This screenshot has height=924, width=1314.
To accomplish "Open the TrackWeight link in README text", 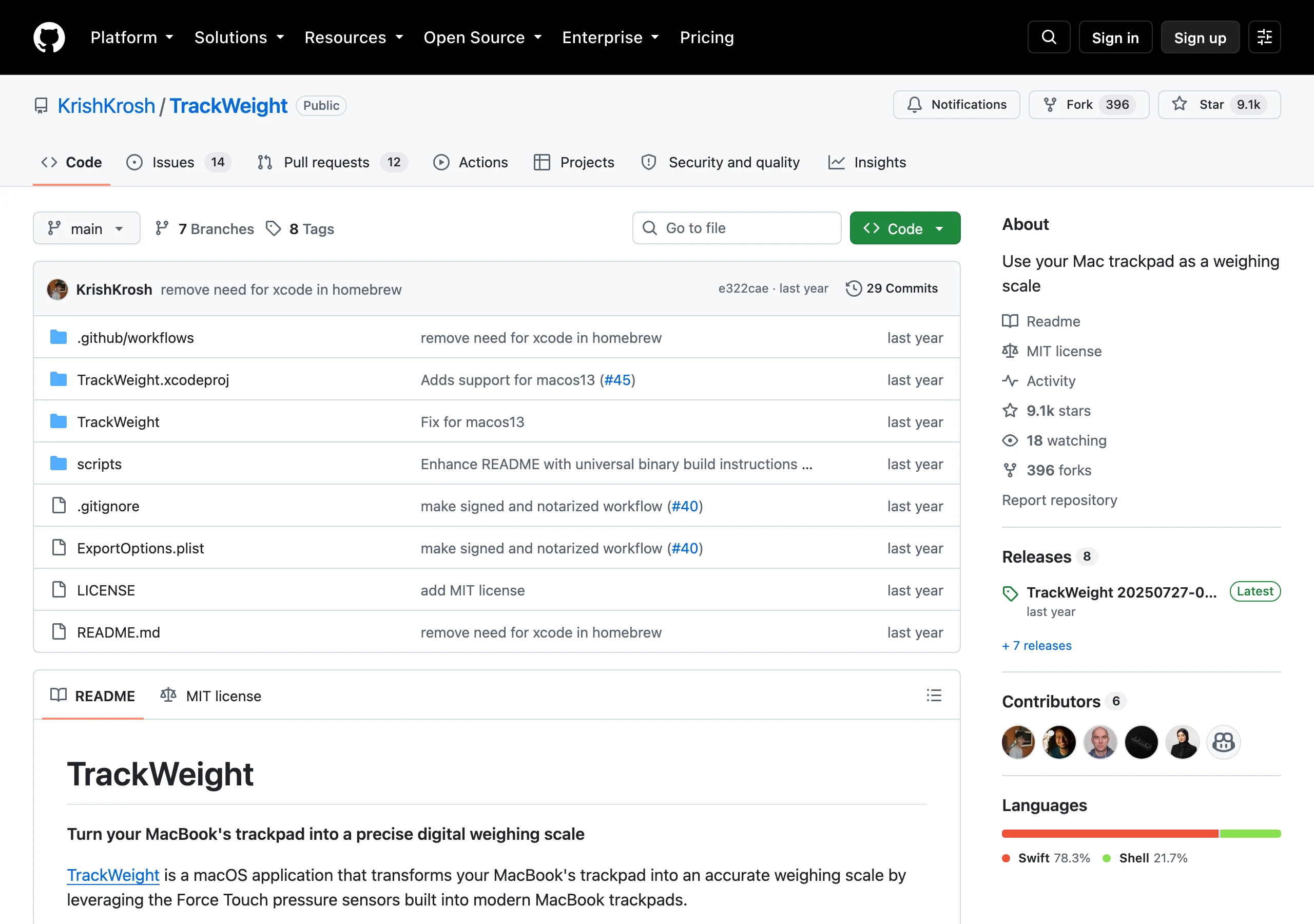I will (x=113, y=875).
